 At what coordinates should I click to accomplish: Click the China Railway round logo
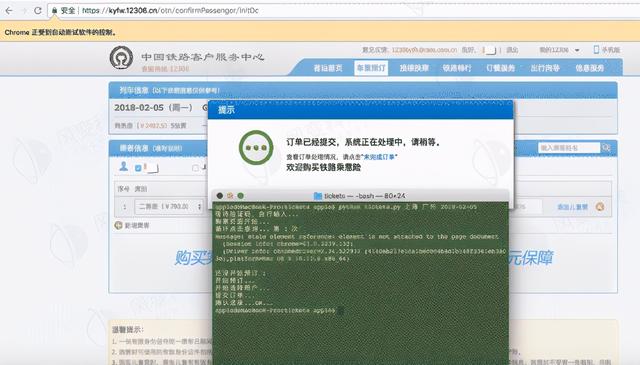point(121,58)
